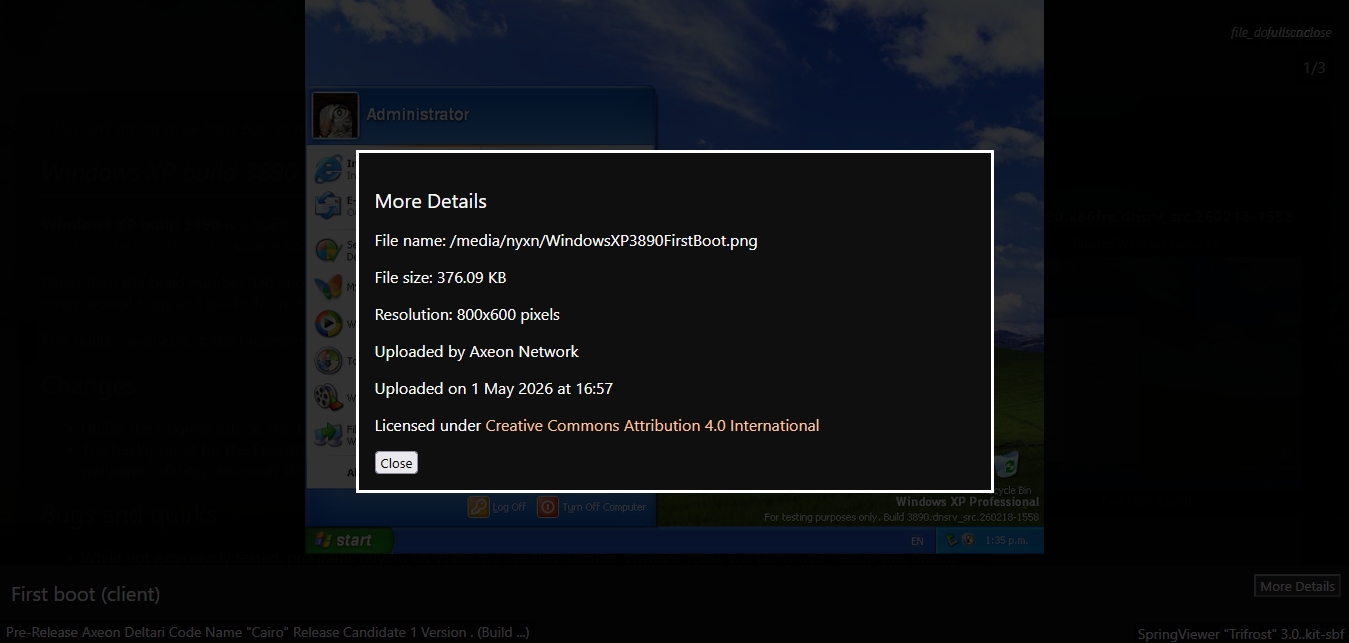1349x643 pixels.
Task: Click the File size: 376.09 KB line
Action: 440,278
